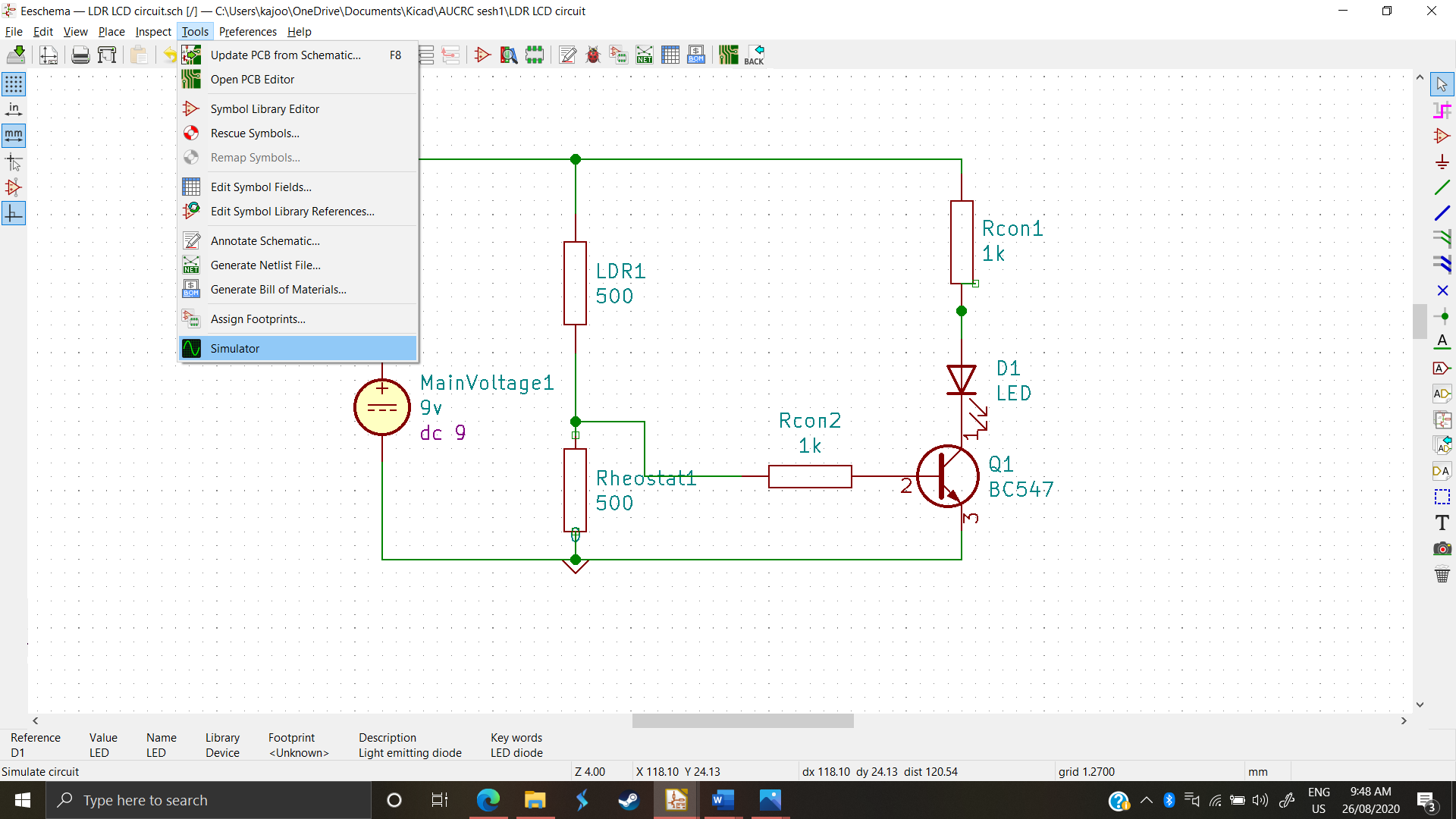Screen dimensions: 1456x819
Task: Select Place Wire to Bus Entry tool
Action: pos(1442,239)
